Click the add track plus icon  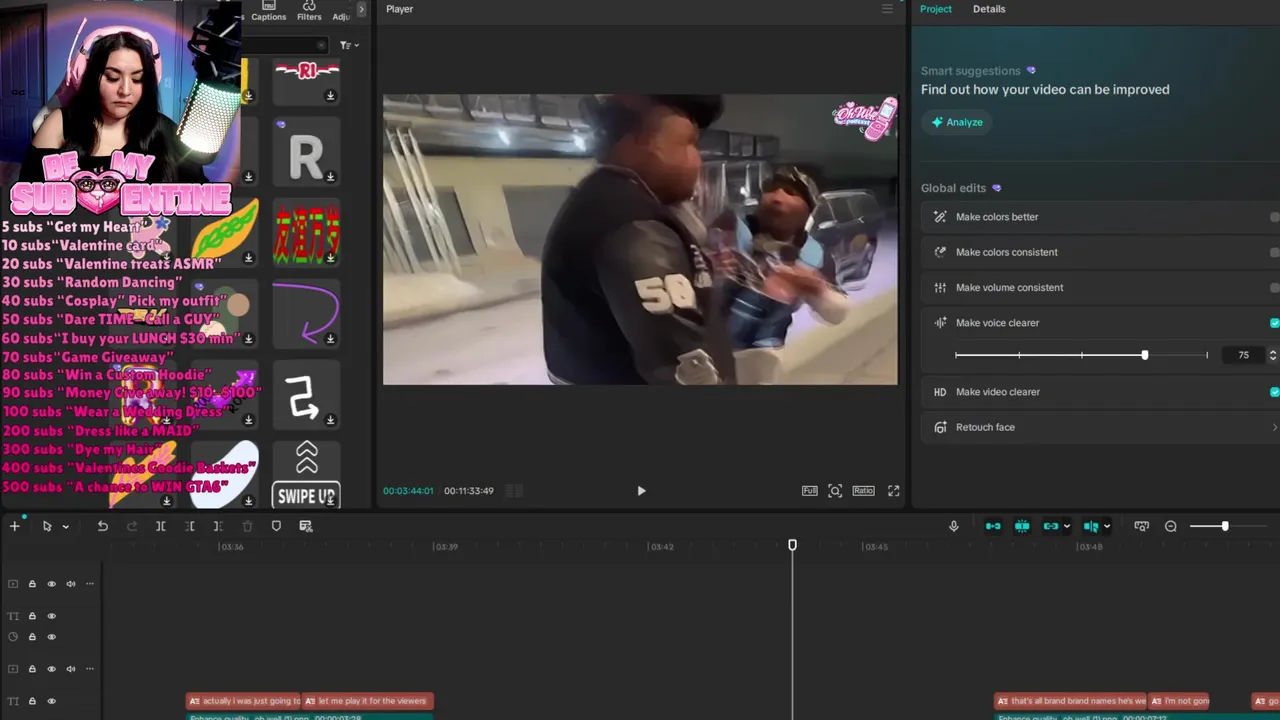[x=14, y=526]
